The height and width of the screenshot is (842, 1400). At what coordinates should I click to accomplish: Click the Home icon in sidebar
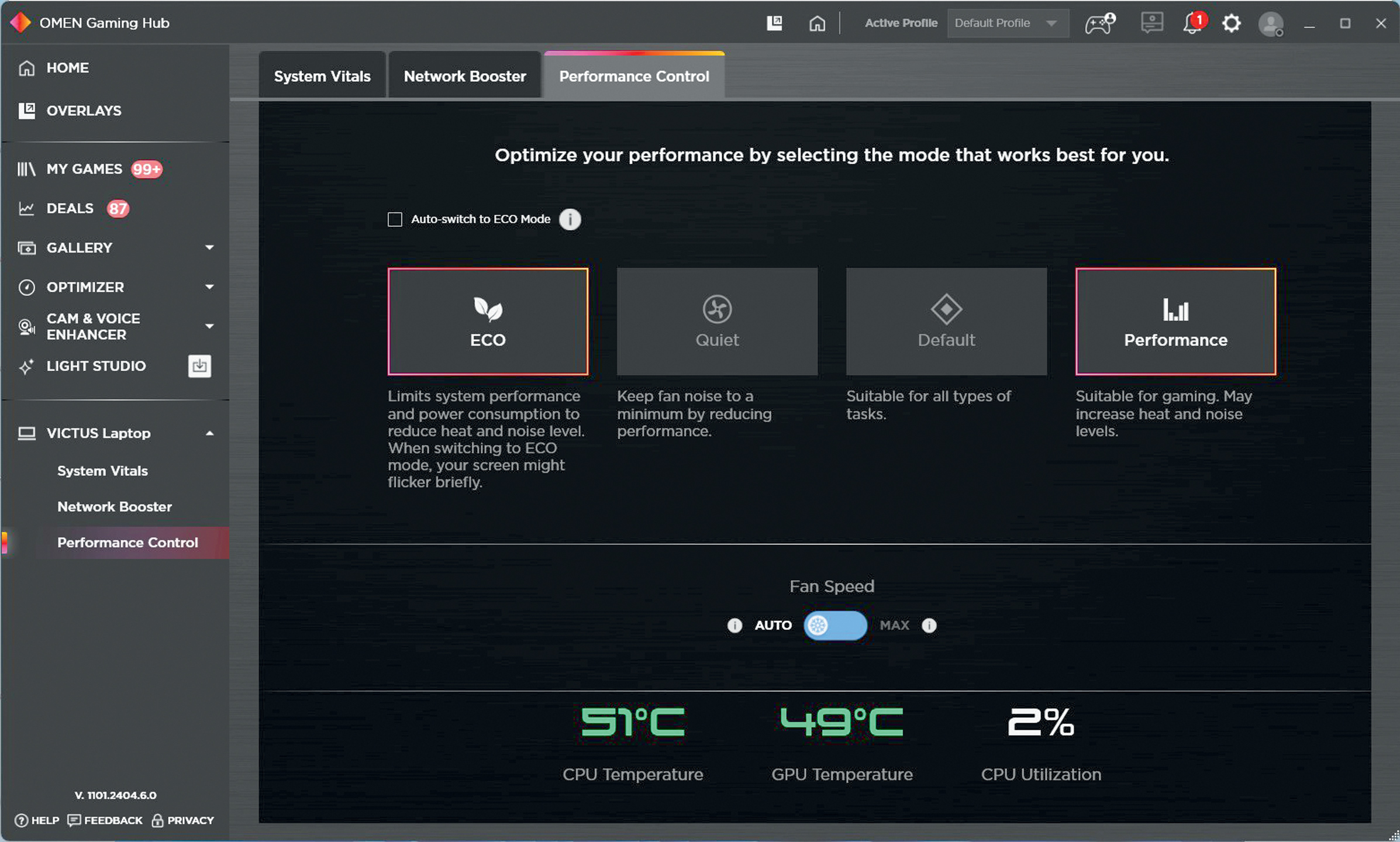[27, 68]
